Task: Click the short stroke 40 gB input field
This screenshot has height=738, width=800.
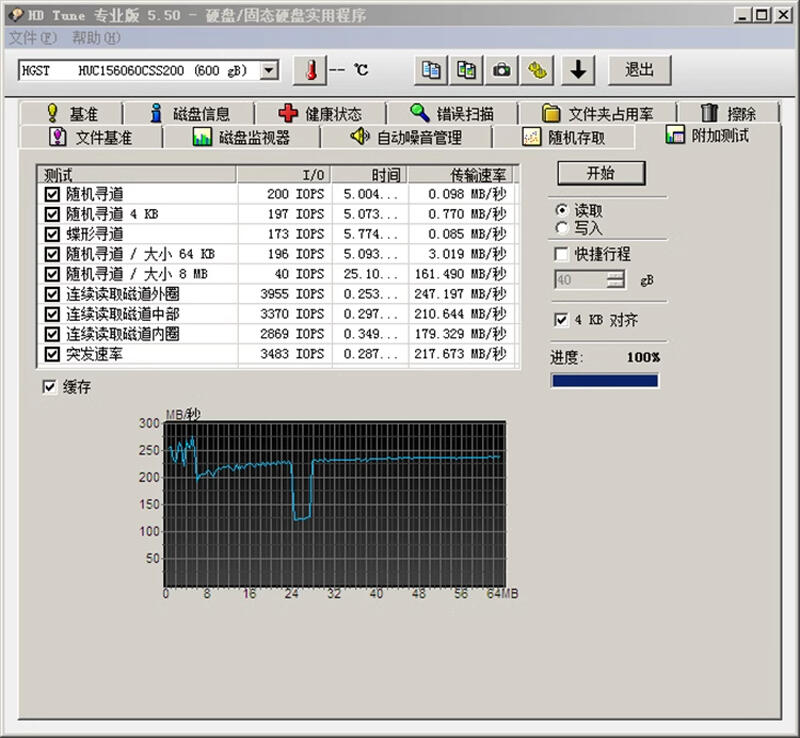Action: [x=581, y=280]
